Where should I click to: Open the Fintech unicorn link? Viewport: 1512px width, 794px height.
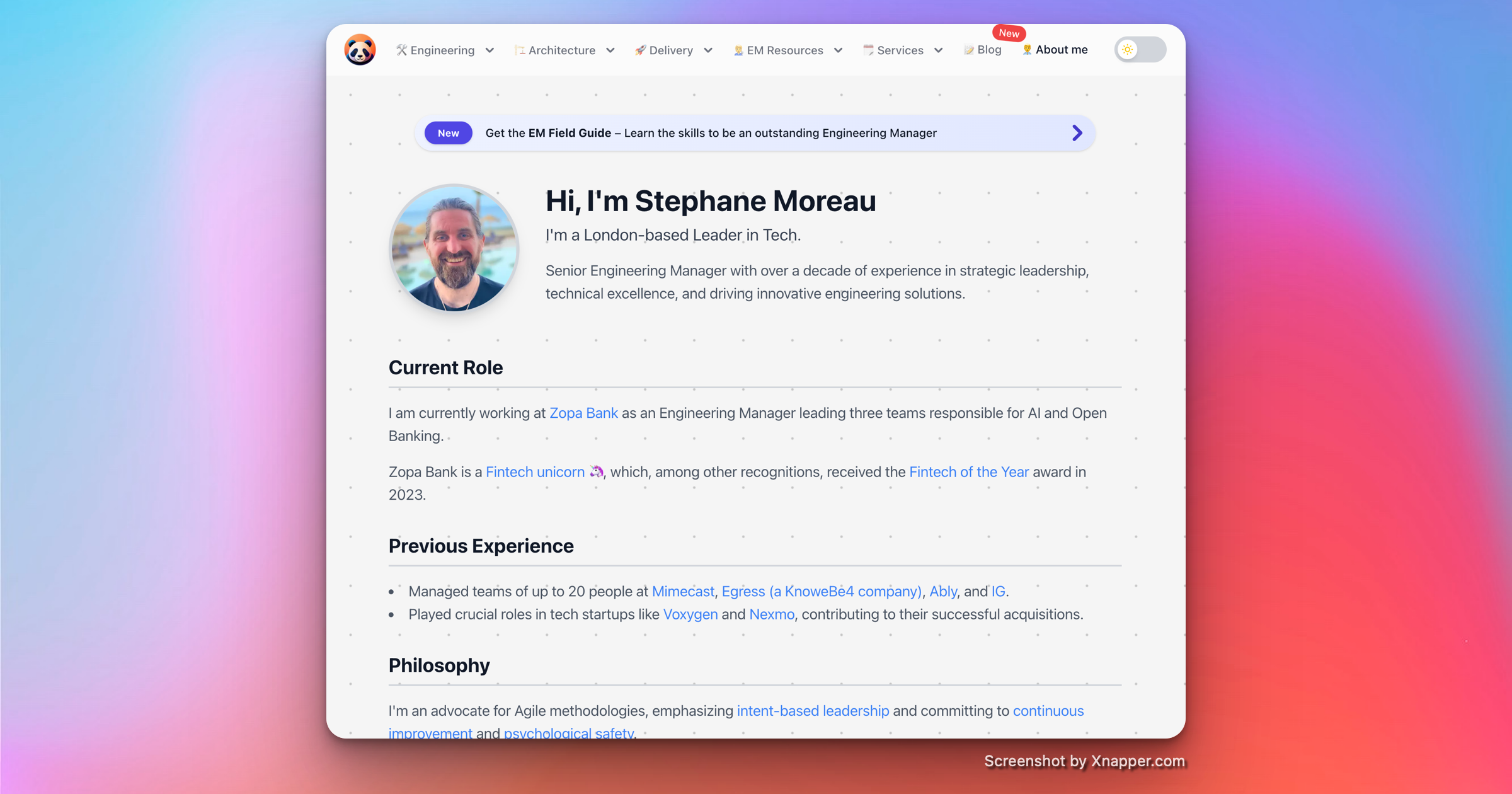click(535, 471)
